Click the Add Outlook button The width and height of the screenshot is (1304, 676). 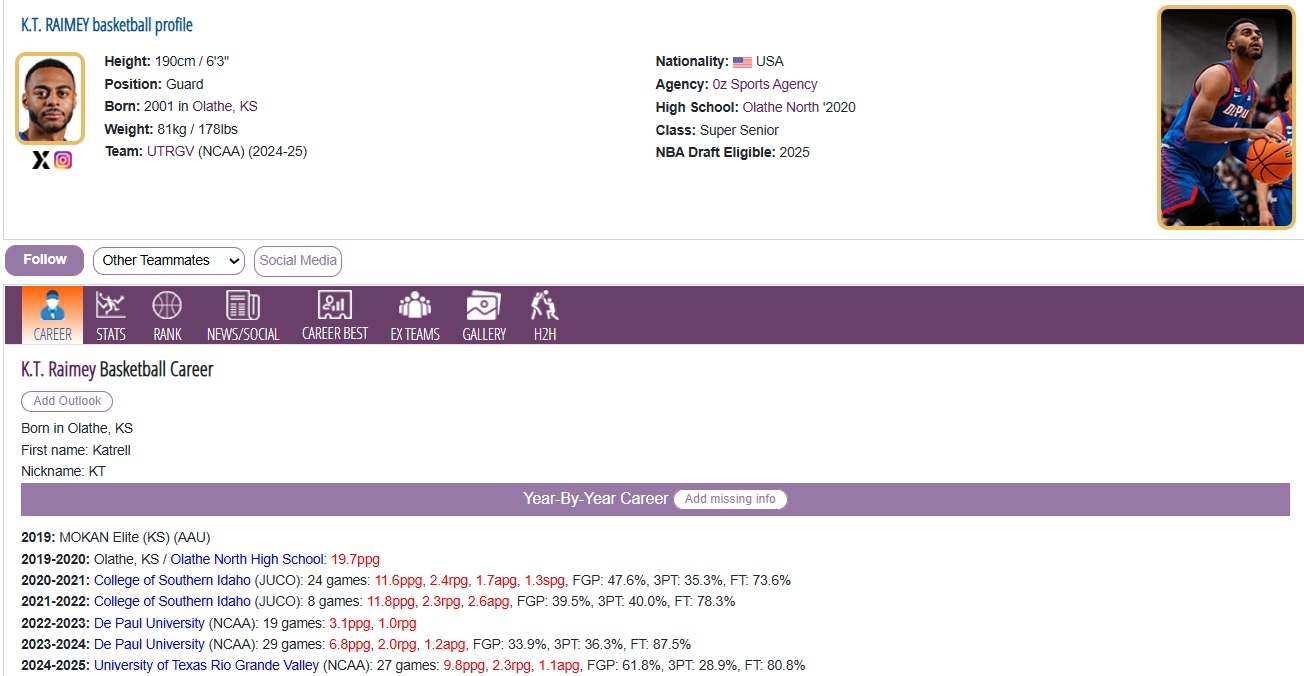click(67, 401)
